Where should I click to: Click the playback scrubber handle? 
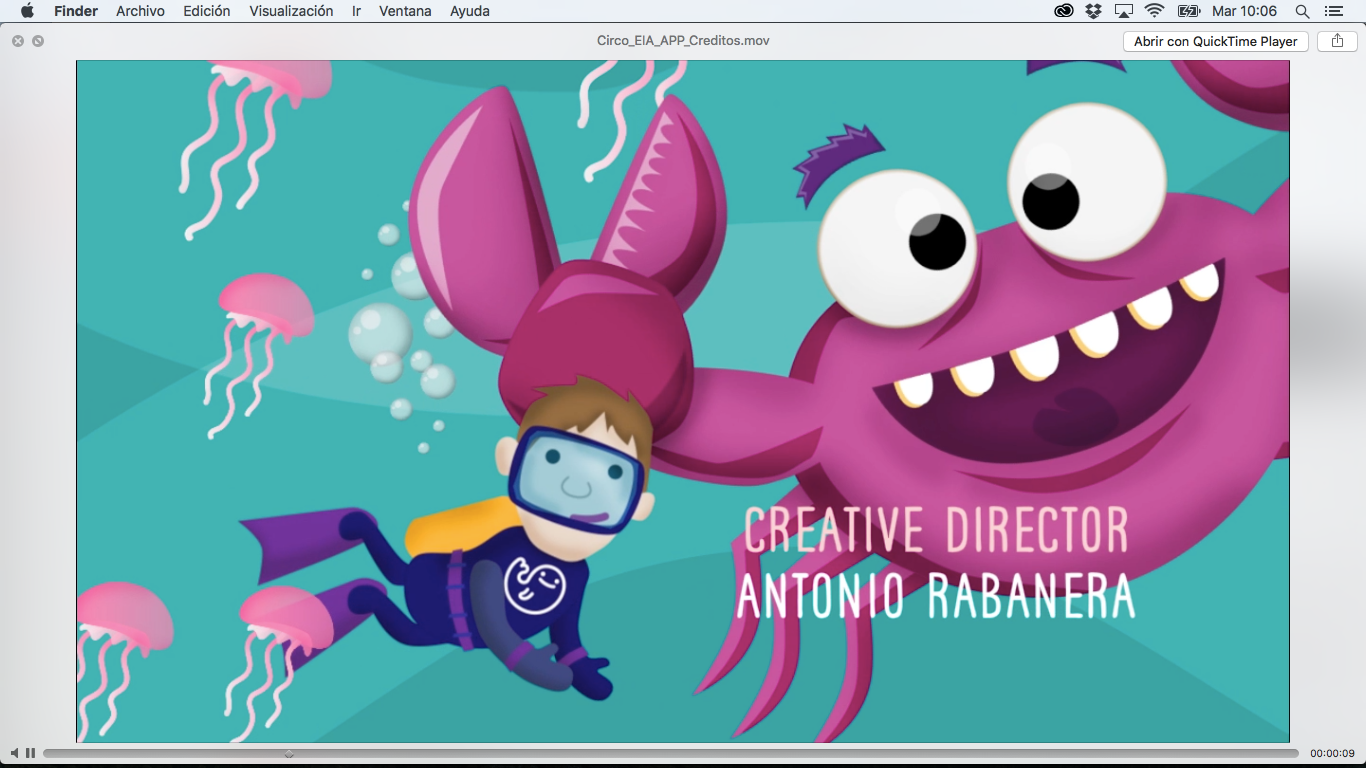(x=289, y=753)
